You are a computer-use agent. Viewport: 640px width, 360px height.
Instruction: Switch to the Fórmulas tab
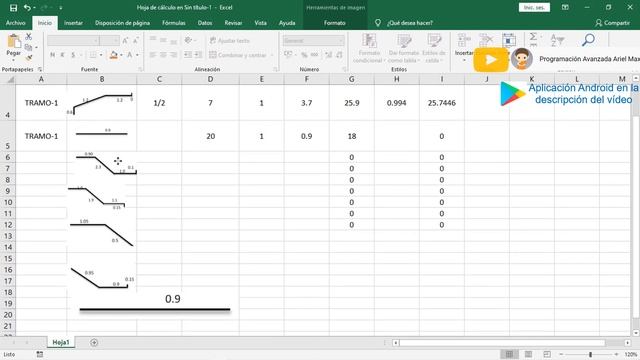pyautogui.click(x=173, y=23)
